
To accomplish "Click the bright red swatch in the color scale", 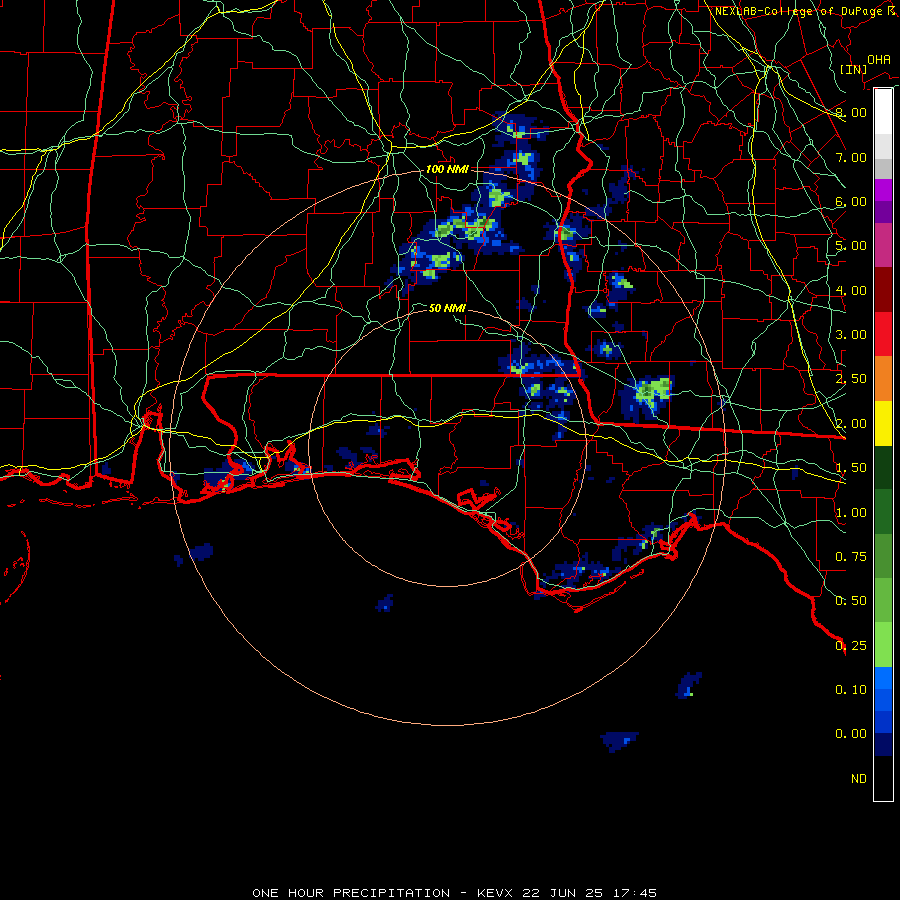I will pyautogui.click(x=883, y=334).
